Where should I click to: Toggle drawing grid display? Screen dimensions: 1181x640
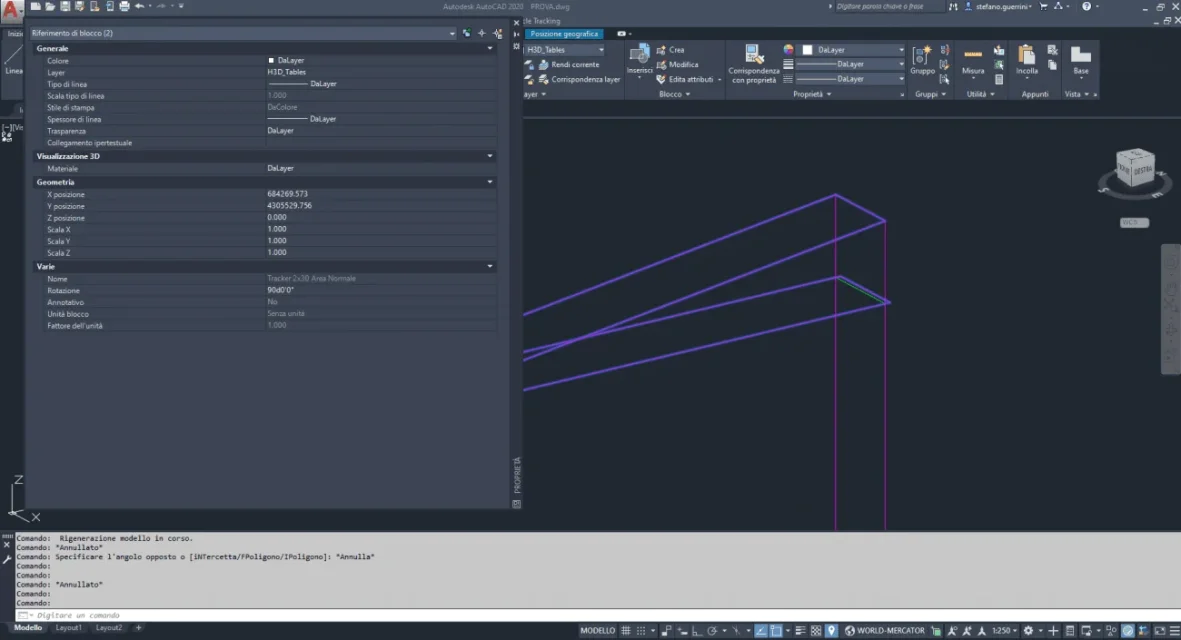pyautogui.click(x=625, y=631)
